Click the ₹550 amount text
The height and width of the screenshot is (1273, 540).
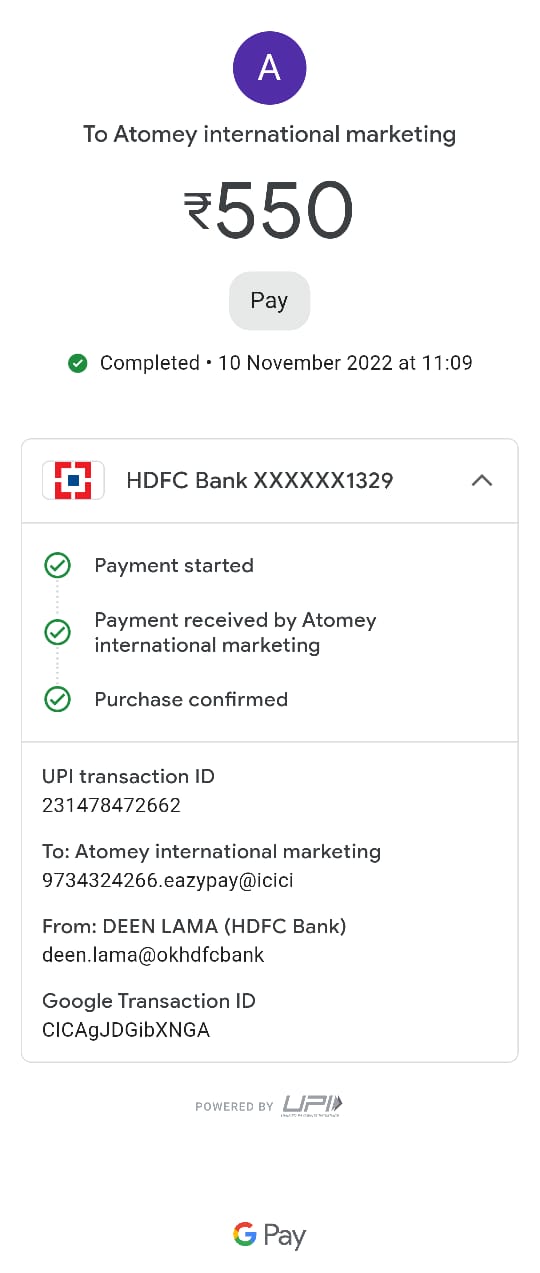coord(269,211)
